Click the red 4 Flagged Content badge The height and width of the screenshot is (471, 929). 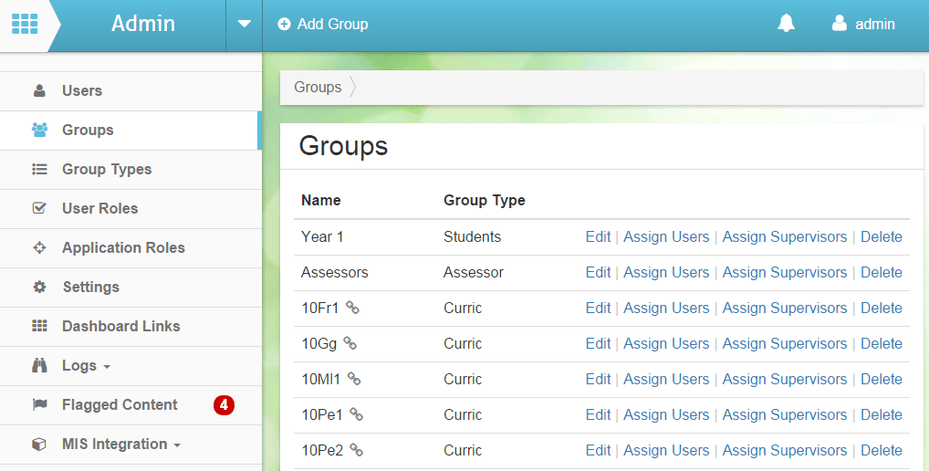(224, 405)
